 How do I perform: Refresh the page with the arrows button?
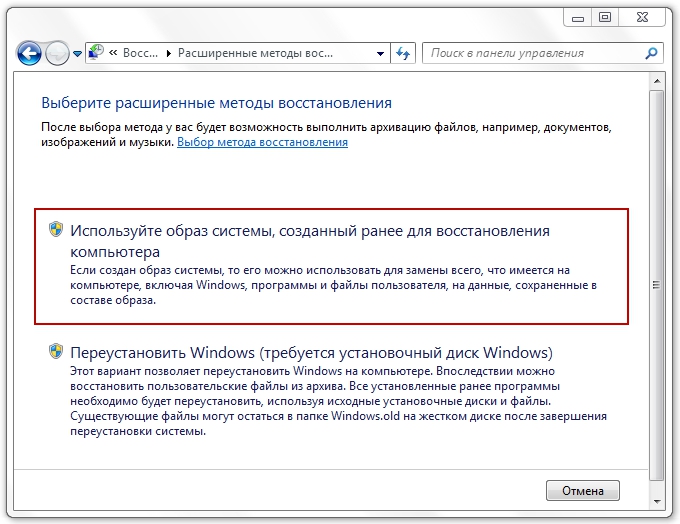403,53
